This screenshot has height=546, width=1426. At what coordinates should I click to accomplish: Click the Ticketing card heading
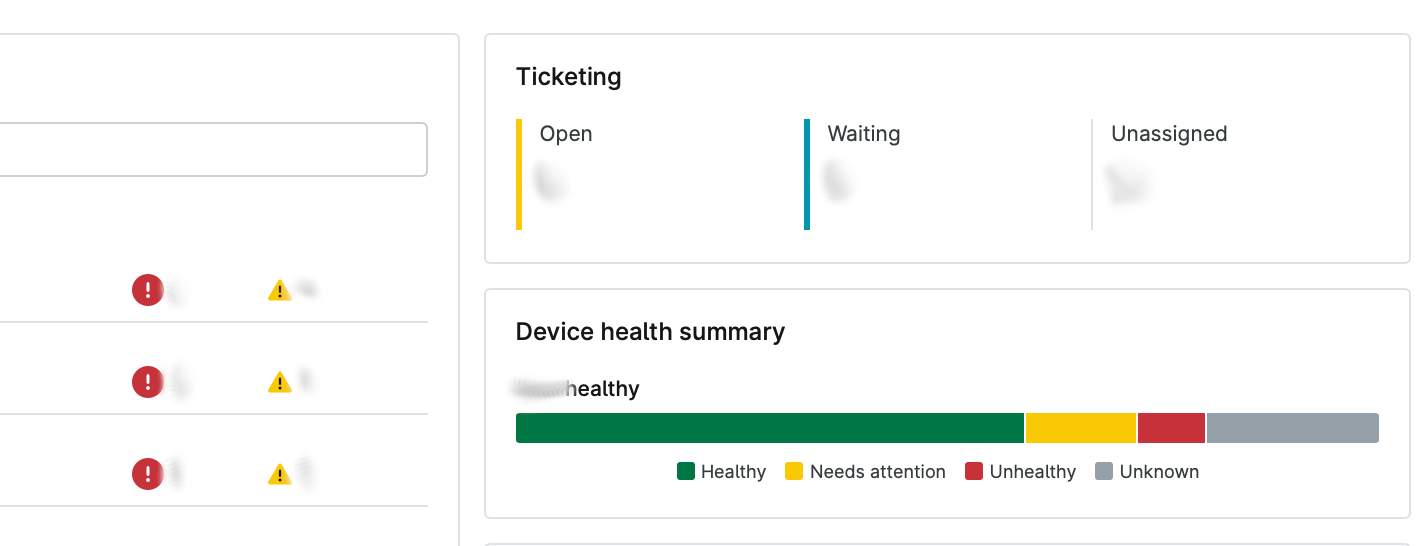coord(569,77)
